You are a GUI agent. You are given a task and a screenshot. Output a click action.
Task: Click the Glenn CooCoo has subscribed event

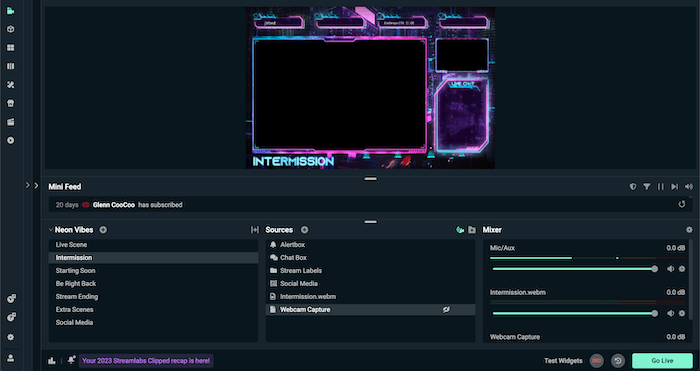tap(371, 204)
